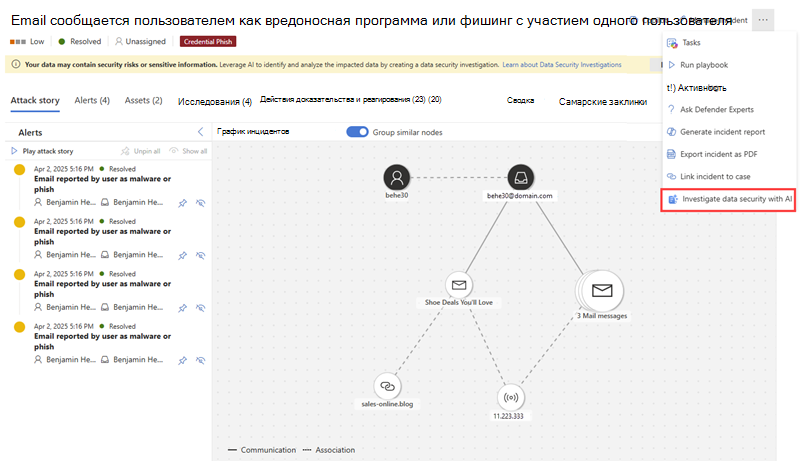Click yellow severity dot of first alert
800x461 pixels.
(x=19, y=170)
